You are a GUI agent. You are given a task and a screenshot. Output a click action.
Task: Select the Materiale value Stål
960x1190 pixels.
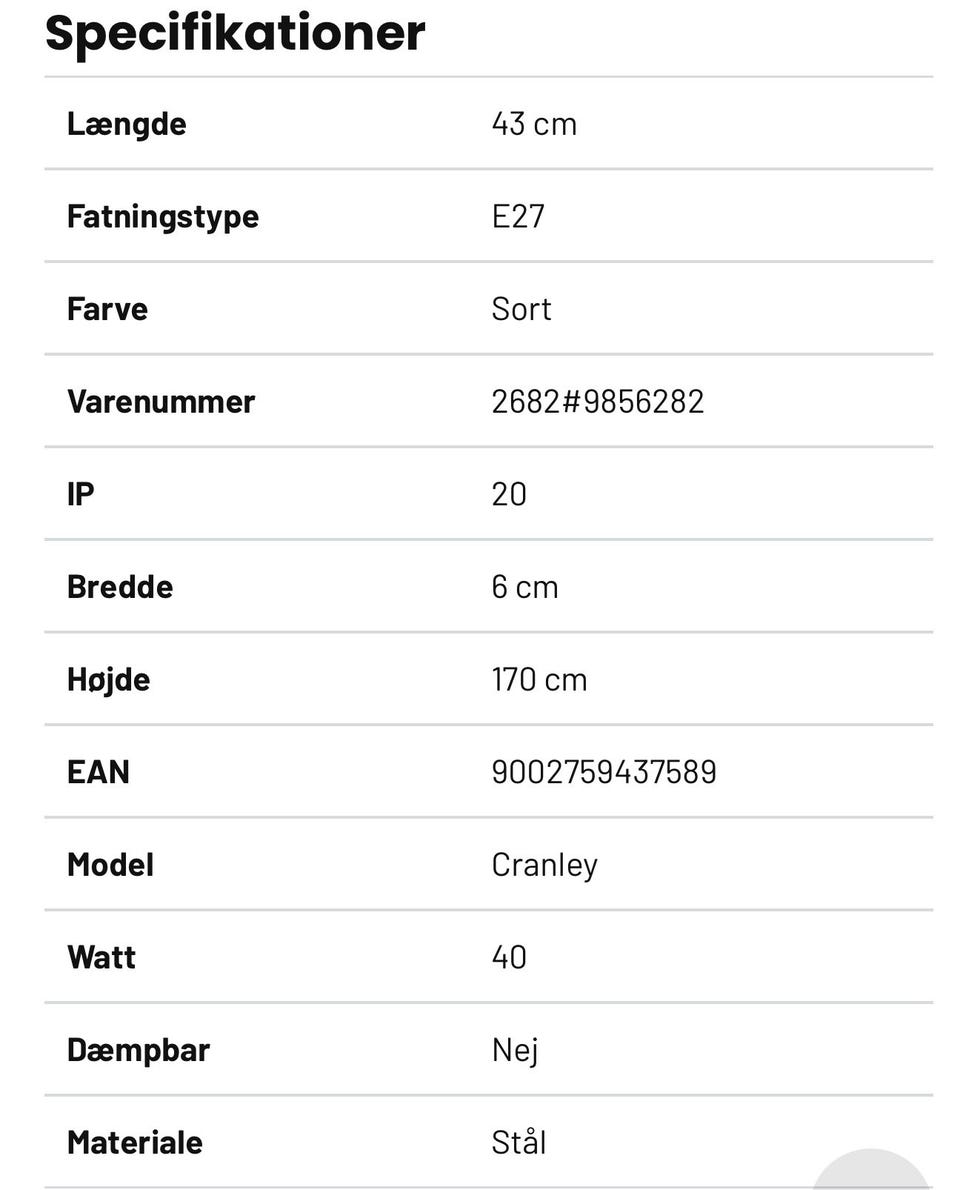[519, 1143]
